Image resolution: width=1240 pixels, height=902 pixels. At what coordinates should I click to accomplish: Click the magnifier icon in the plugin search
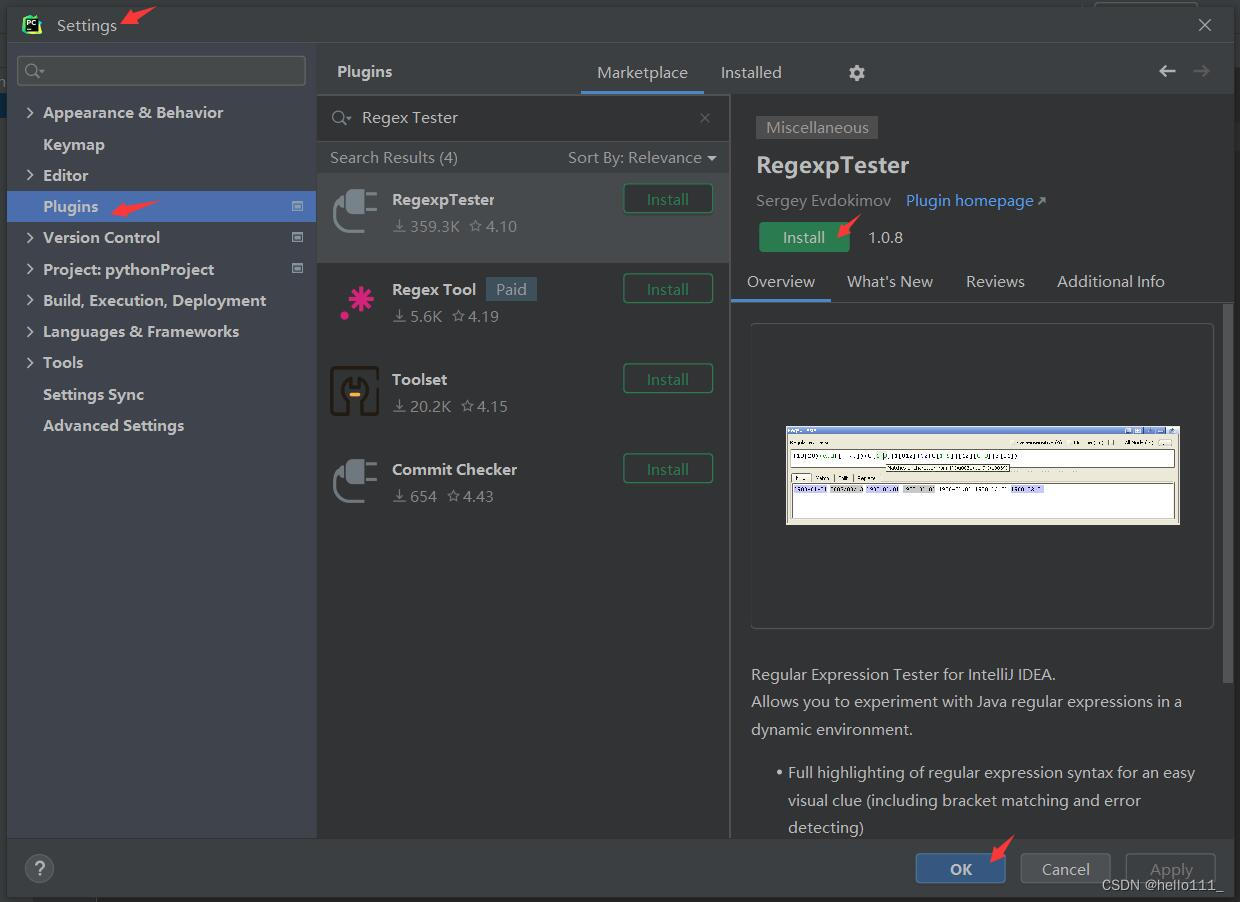click(x=341, y=118)
